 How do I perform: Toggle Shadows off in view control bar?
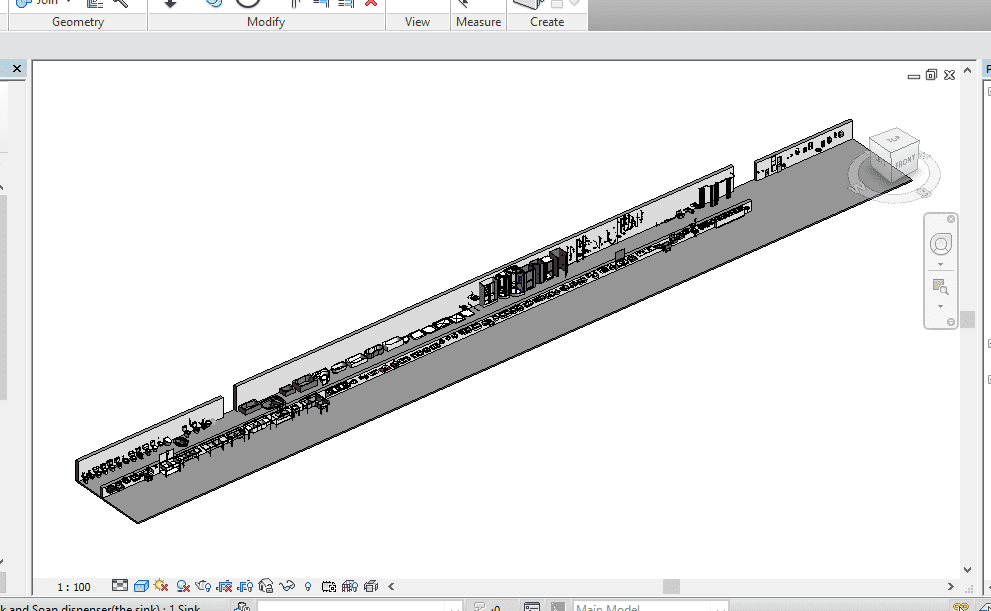coord(183,586)
